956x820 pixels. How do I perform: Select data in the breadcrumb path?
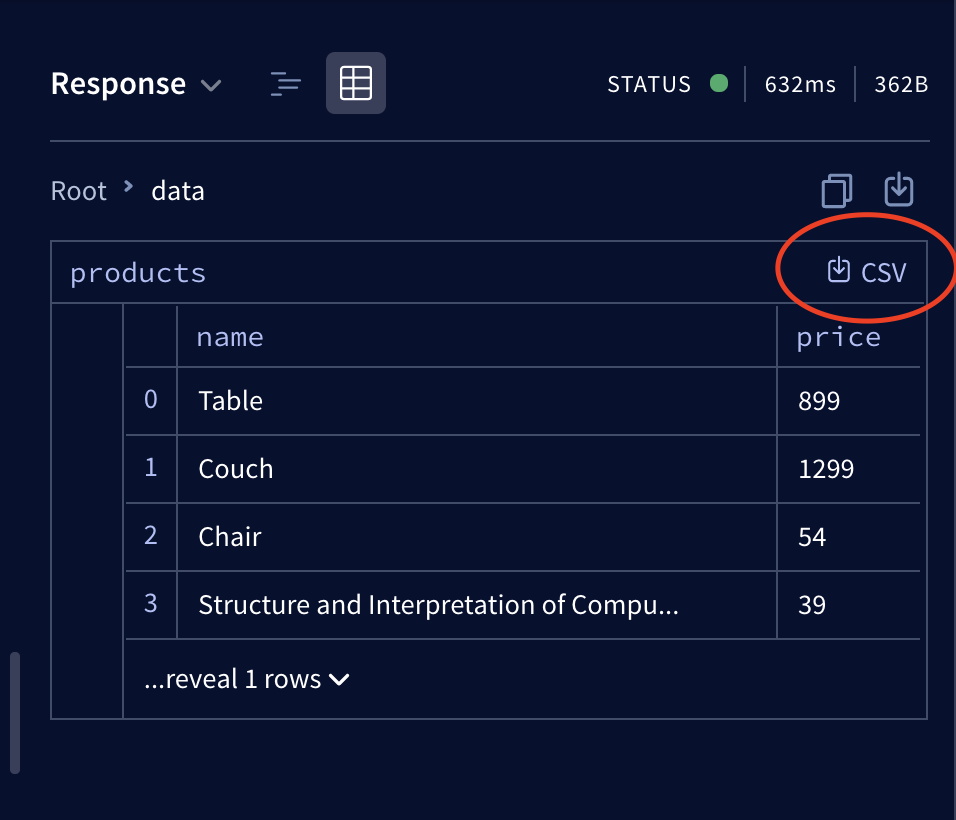point(177,190)
